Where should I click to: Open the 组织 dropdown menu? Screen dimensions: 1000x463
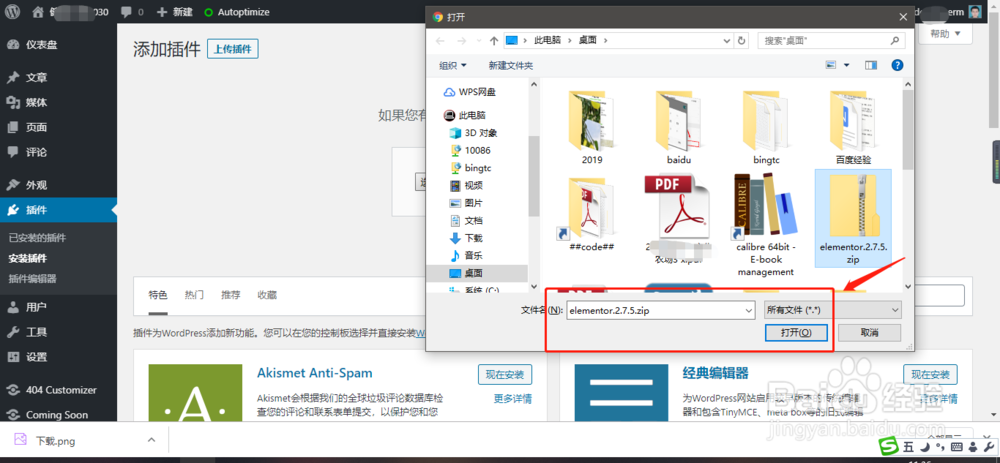(453, 65)
